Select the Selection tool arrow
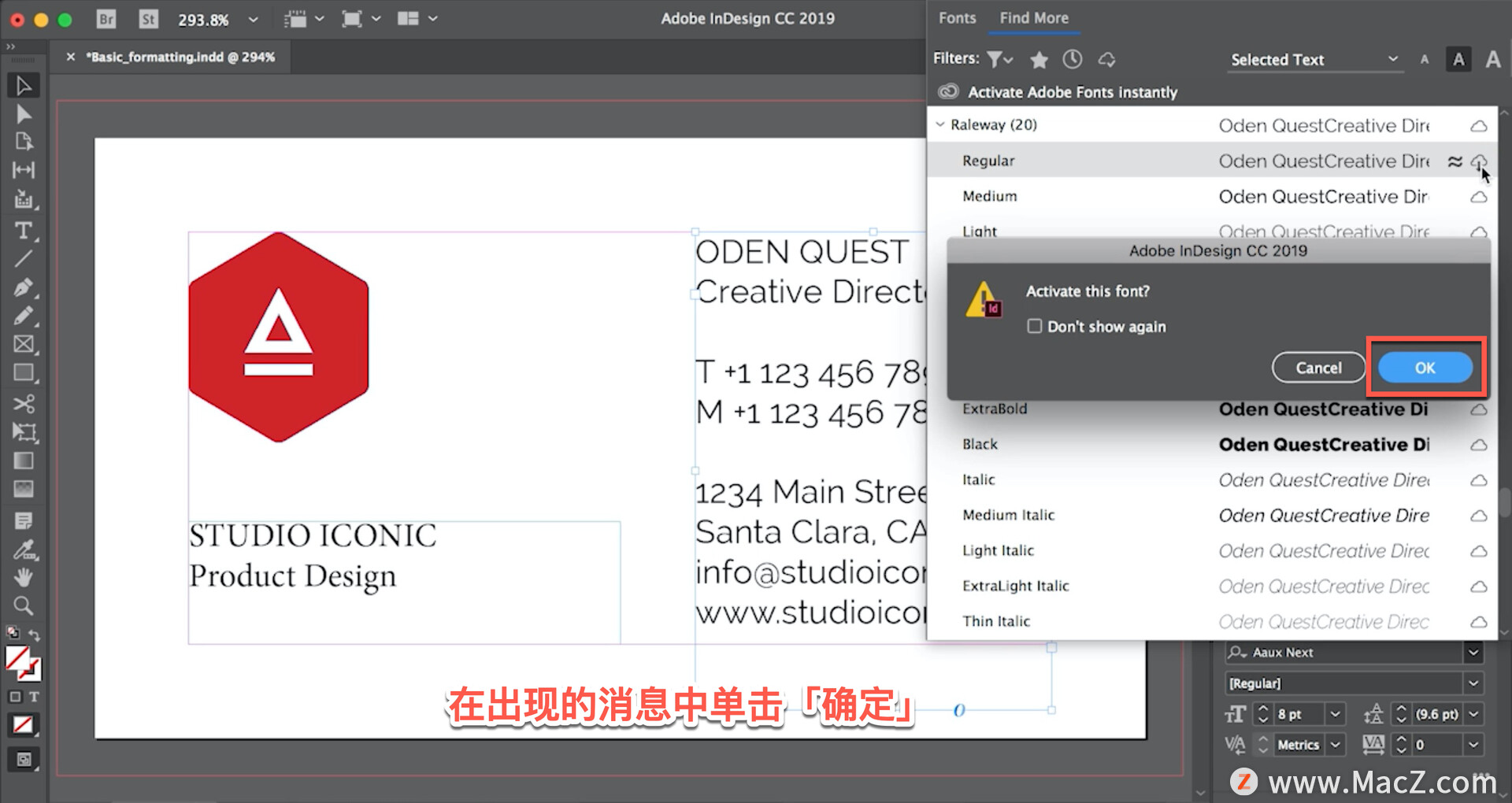Viewport: 1512px width, 803px height. 24,85
